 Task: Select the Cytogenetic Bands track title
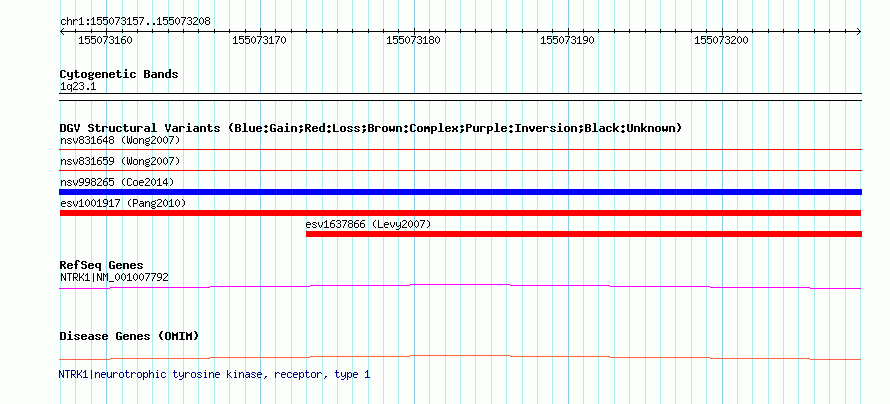coord(119,74)
